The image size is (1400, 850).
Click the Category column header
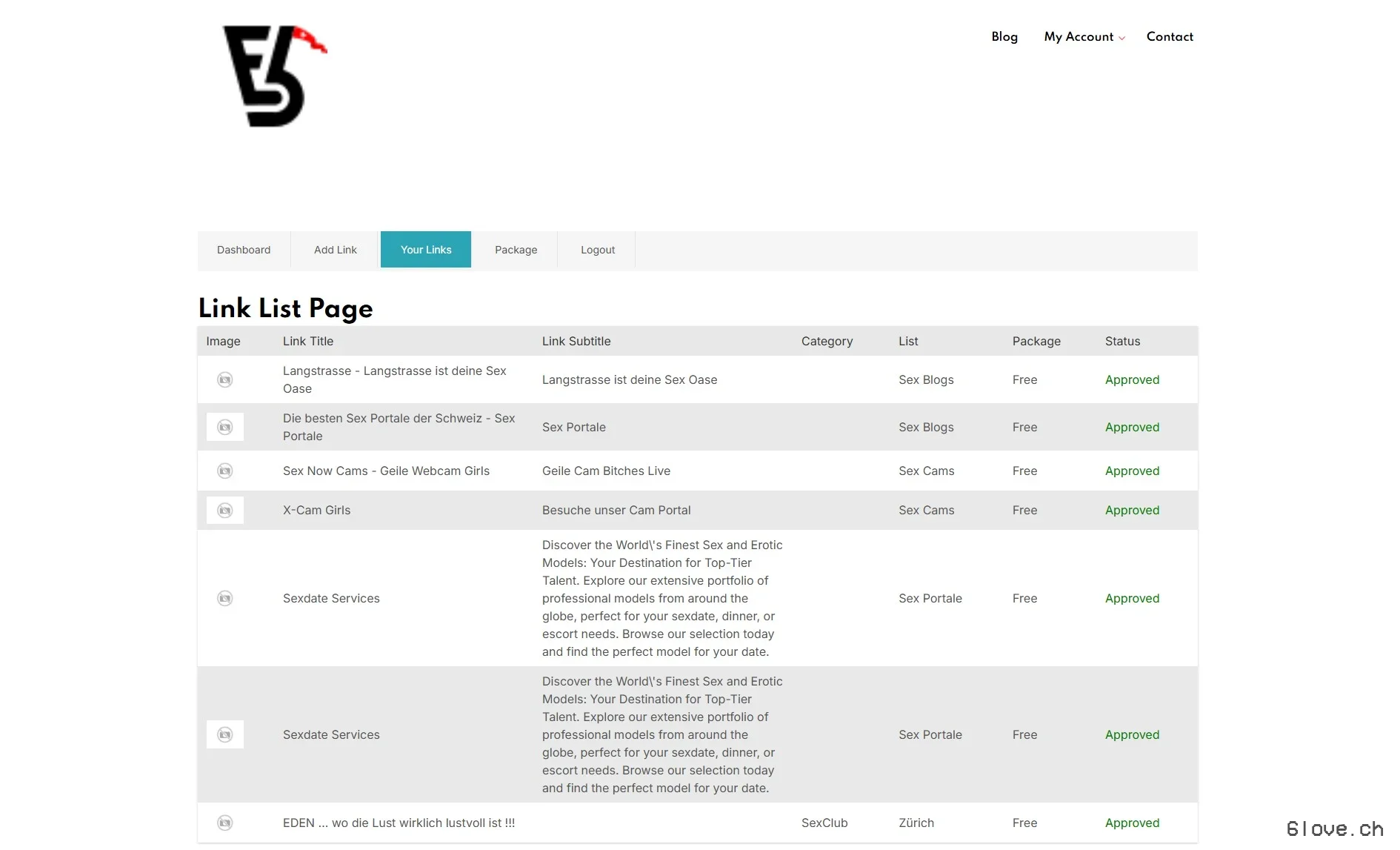(827, 341)
